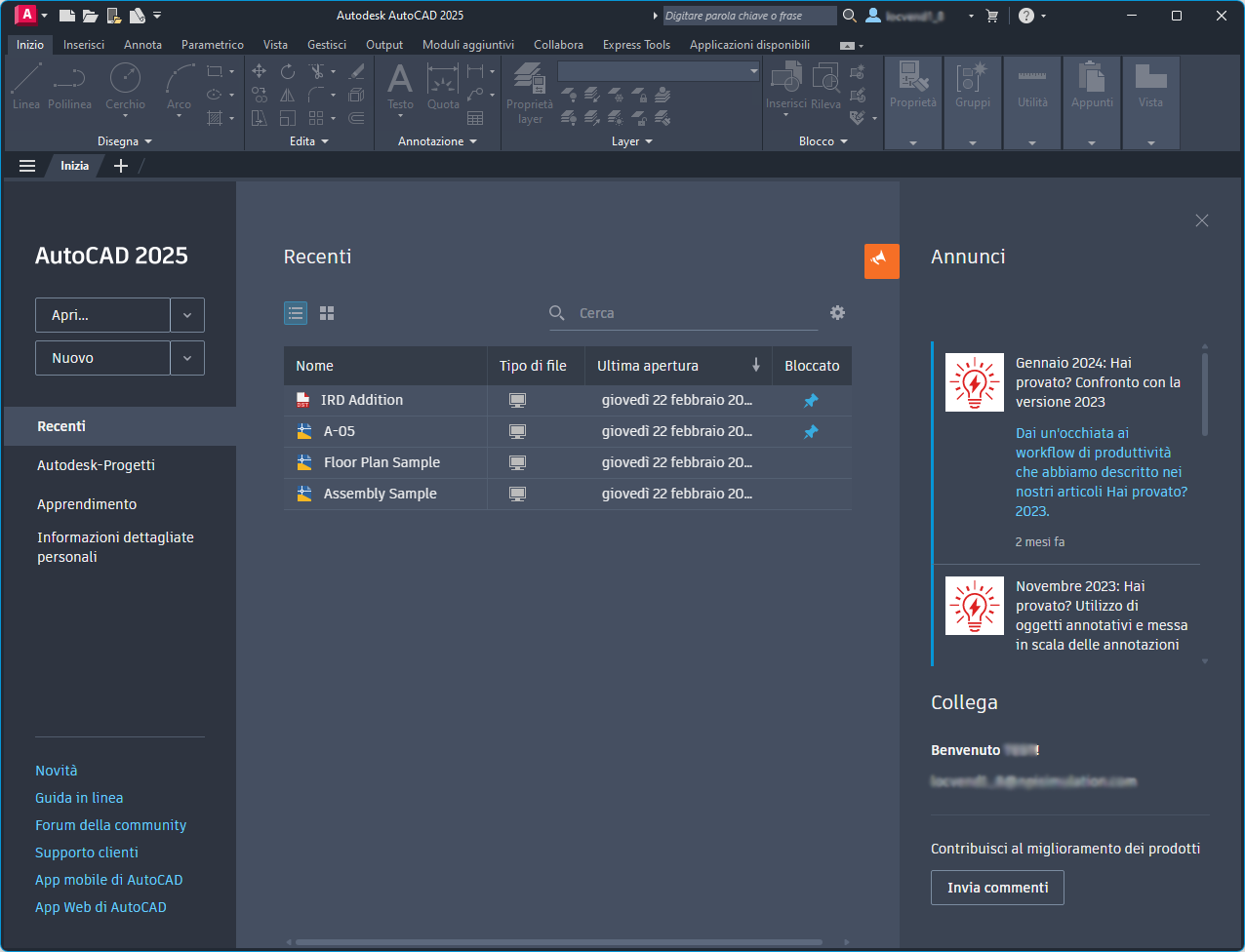The image size is (1245, 952).
Task: Select the Quota dimension tool
Action: tap(443, 87)
